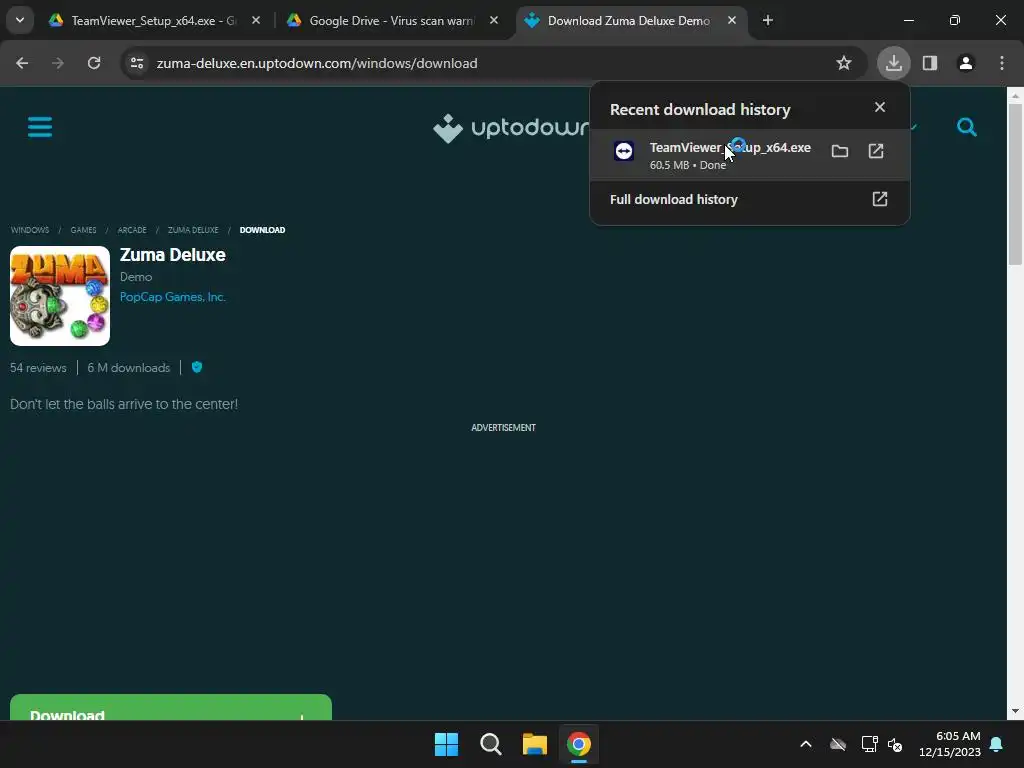The width and height of the screenshot is (1024, 768).
Task: Open the Chrome profile menu
Action: tap(966, 63)
